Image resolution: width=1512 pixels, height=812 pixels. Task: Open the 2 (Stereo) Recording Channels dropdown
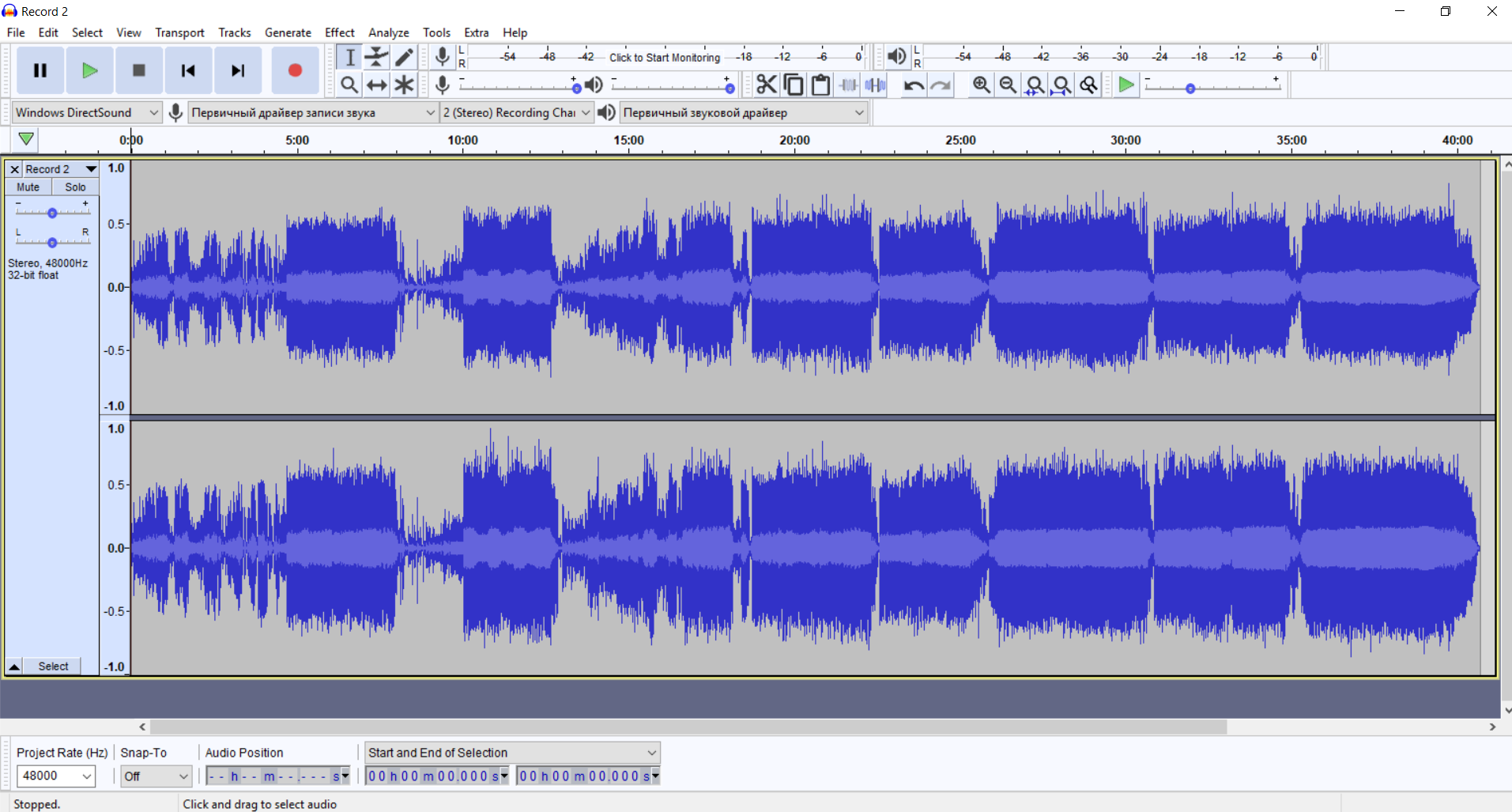tap(516, 112)
